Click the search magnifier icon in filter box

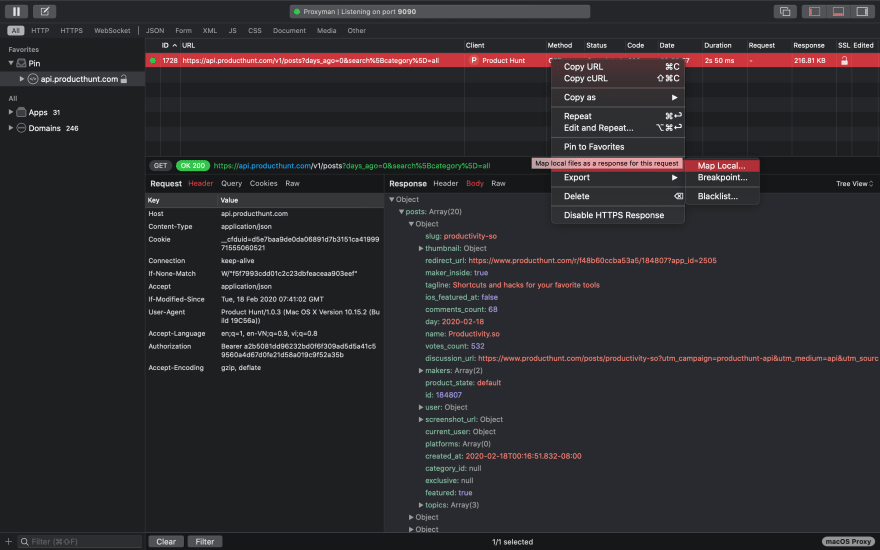point(25,542)
